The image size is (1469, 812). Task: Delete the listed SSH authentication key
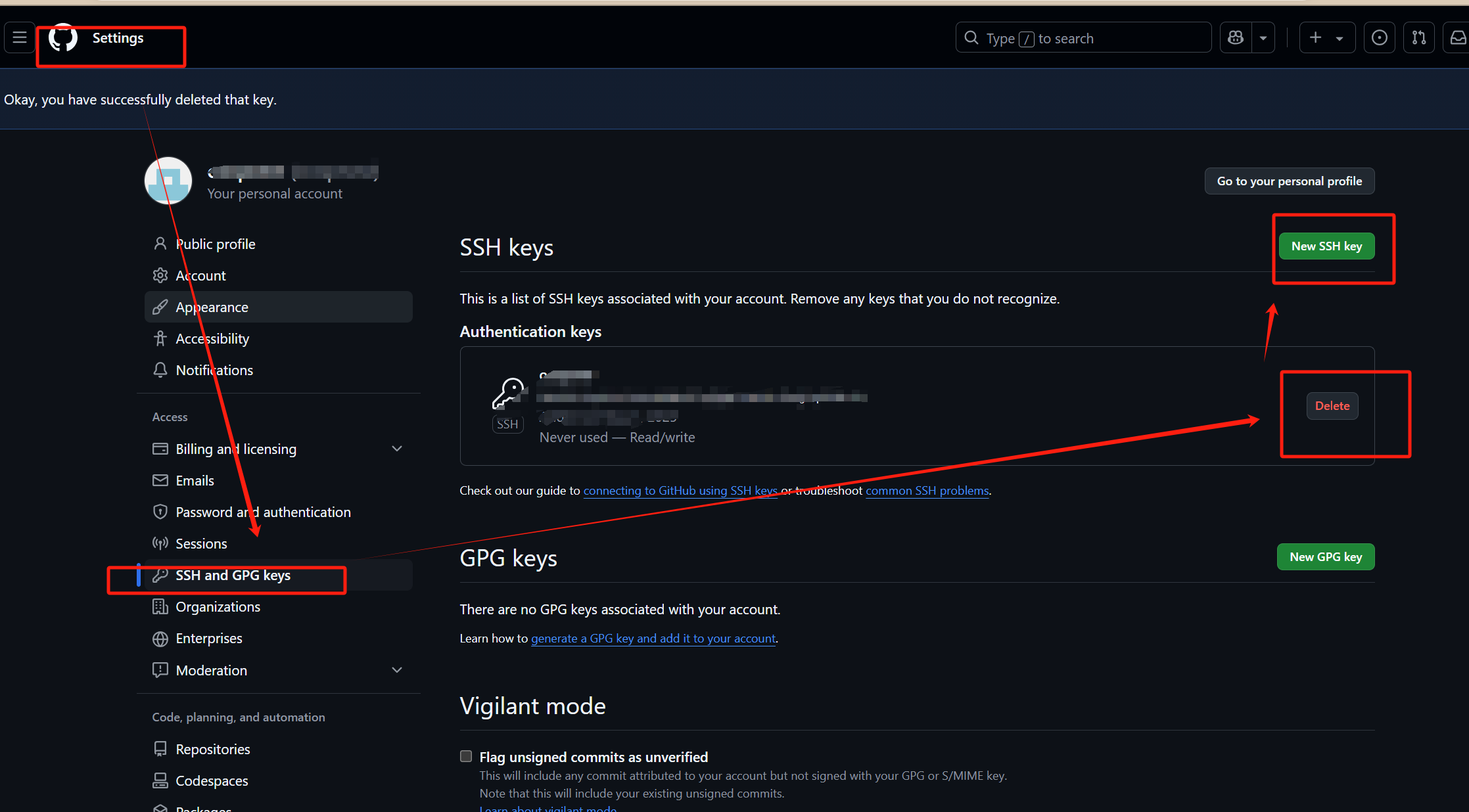[x=1332, y=406]
